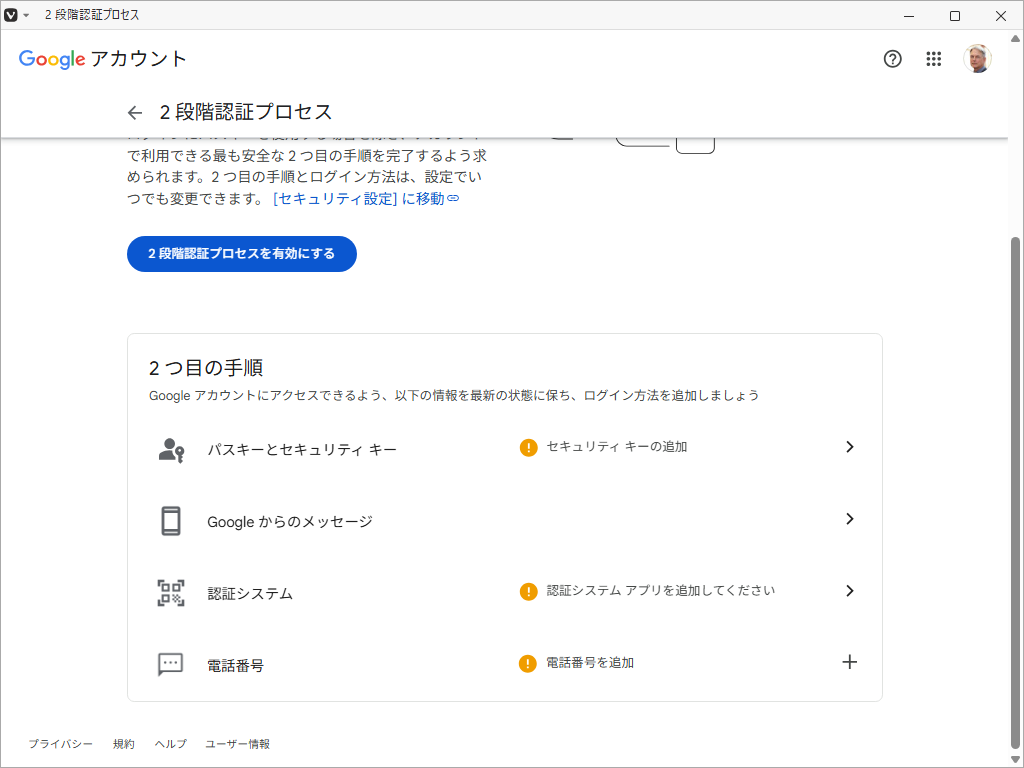The width and height of the screenshot is (1024, 768).
Task: Click the account profile avatar
Action: (977, 59)
